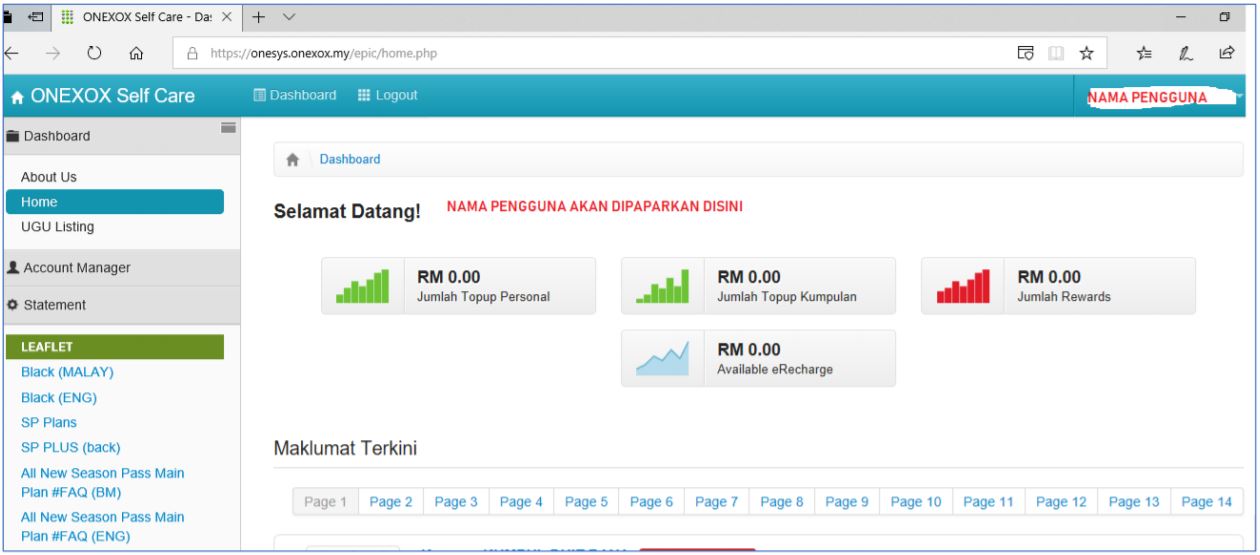Click the browser Back arrow
1260x555 pixels.
pyautogui.click(x=11, y=52)
